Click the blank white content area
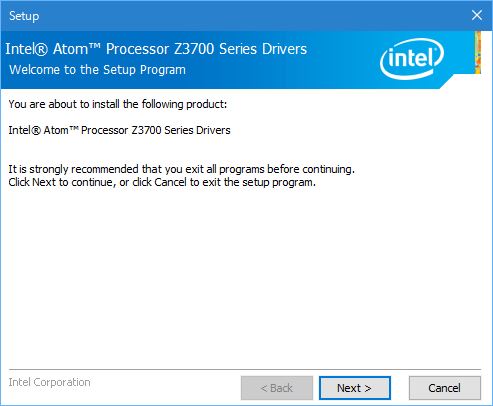Image resolution: width=493 pixels, height=406 pixels. pos(245,277)
